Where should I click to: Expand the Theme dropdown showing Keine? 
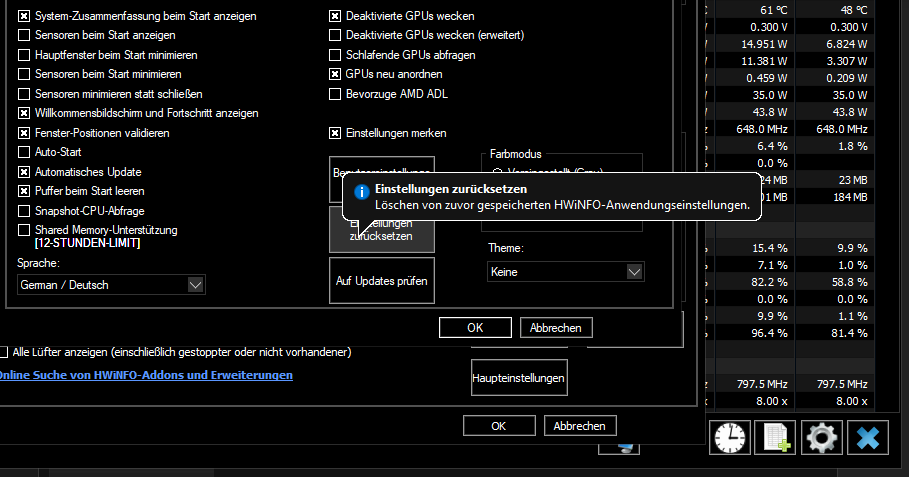[x=565, y=272]
